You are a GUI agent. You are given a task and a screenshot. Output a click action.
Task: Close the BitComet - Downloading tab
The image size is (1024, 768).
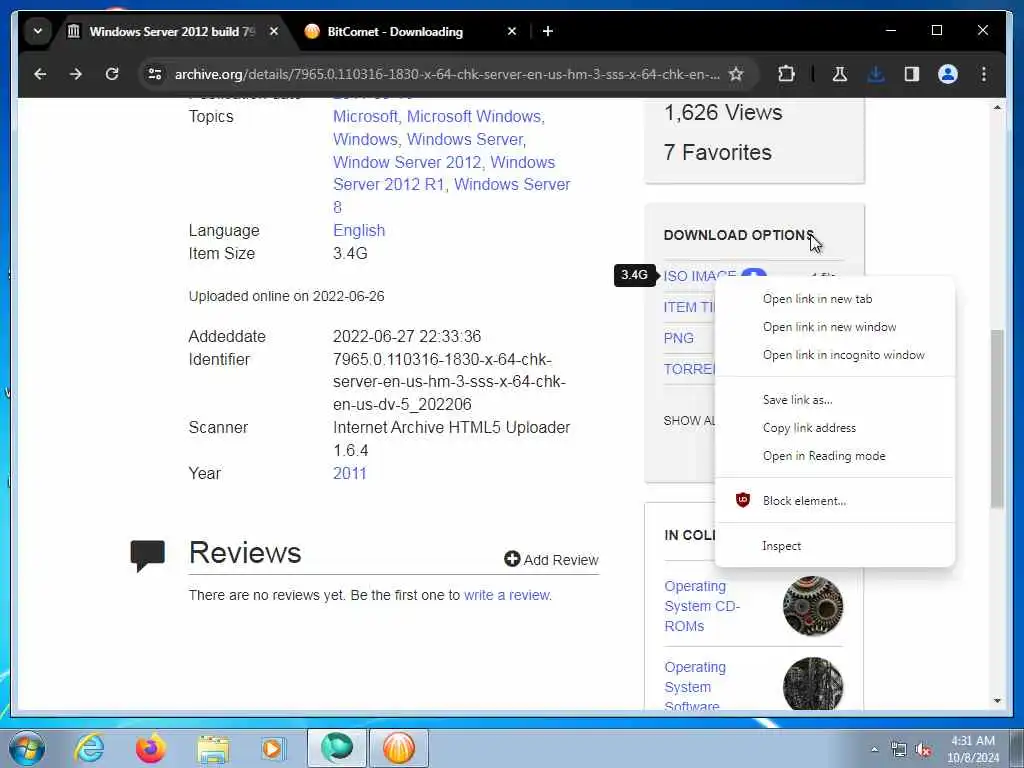point(512,31)
